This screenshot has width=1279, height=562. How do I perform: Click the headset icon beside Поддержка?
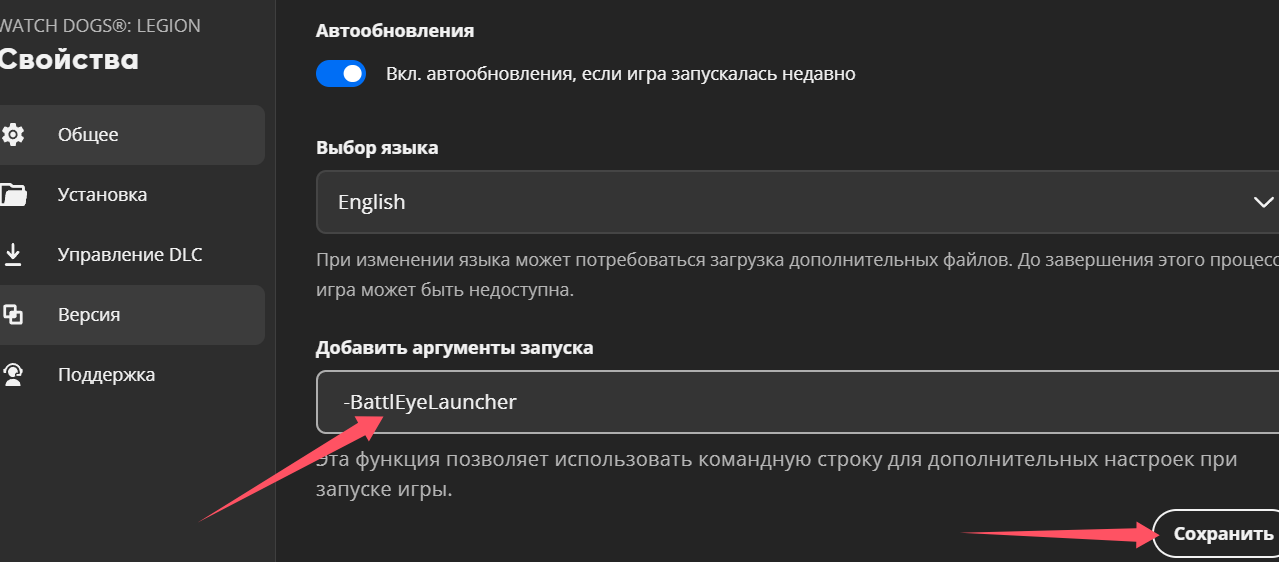click(x=12, y=375)
